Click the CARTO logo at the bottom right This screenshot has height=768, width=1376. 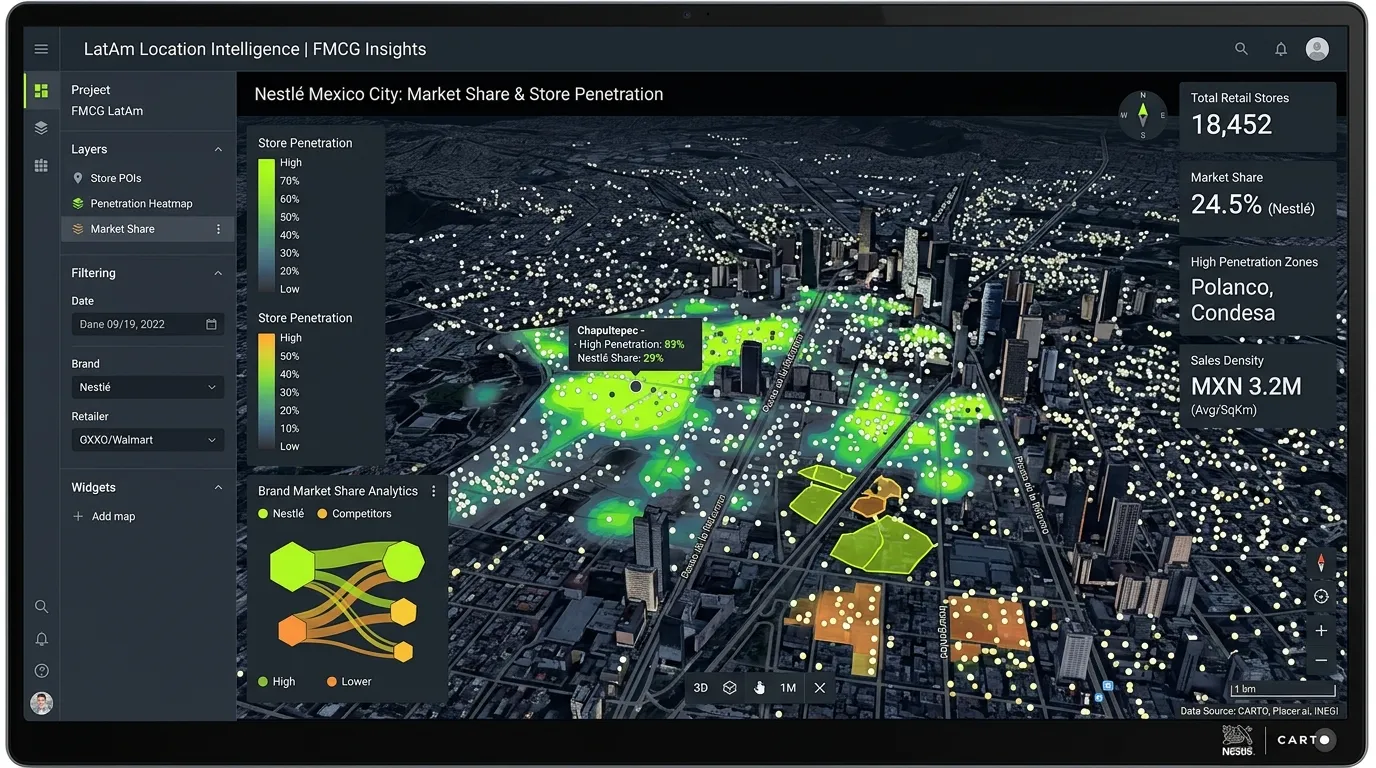(1305, 740)
